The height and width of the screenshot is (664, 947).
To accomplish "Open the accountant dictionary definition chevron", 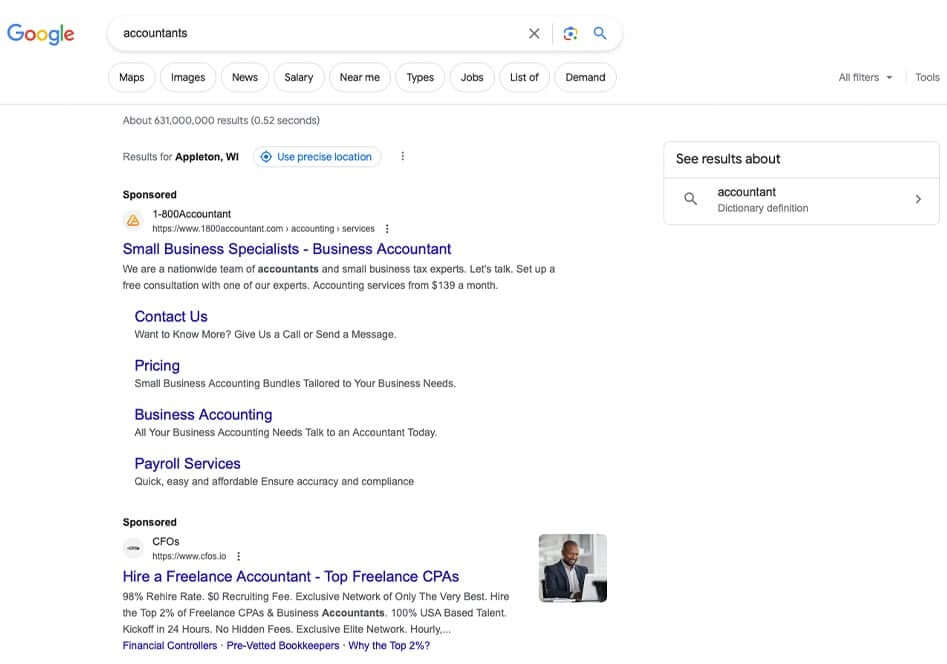I will point(918,199).
